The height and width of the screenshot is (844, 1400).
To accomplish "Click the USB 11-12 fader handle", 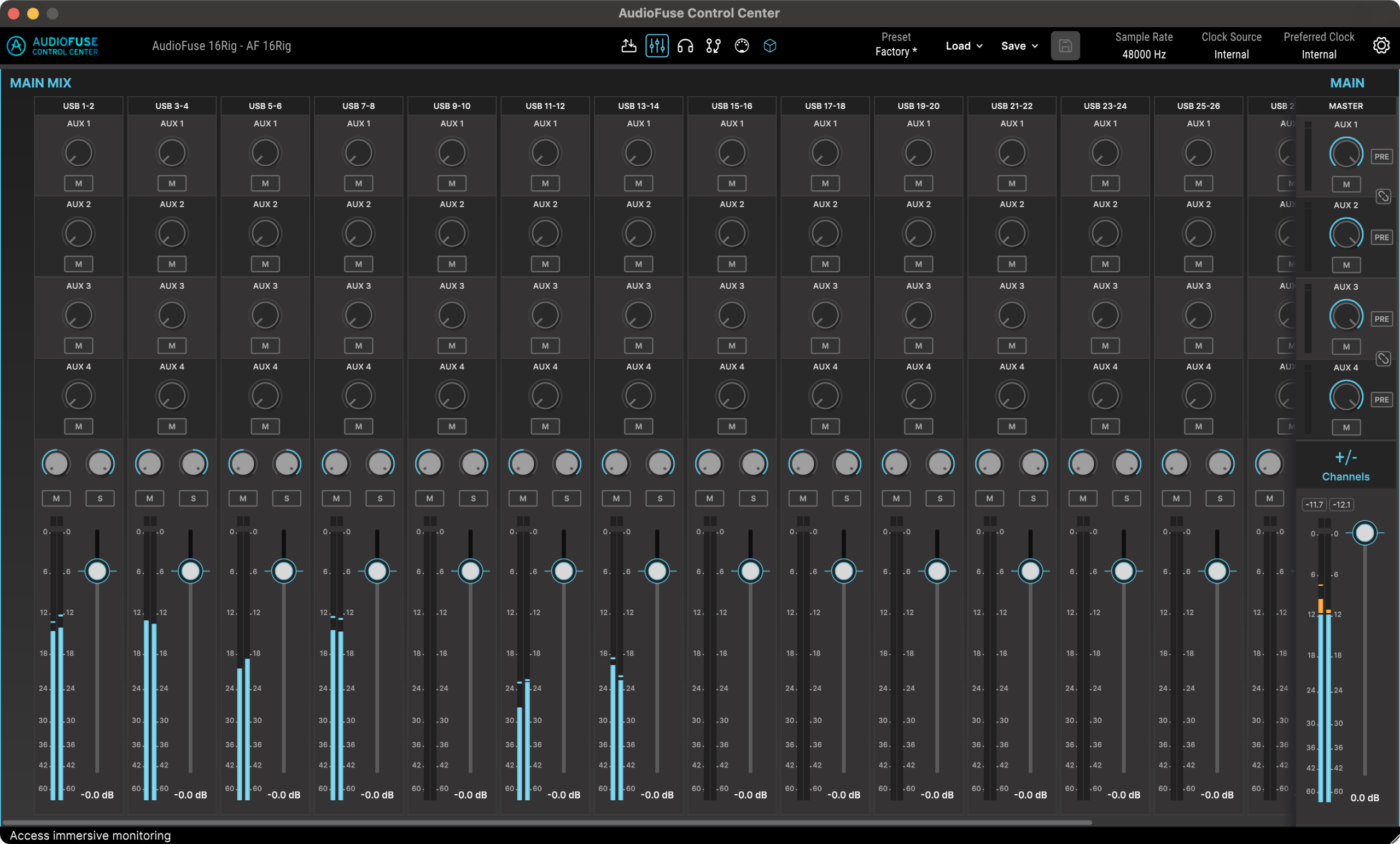I will coord(564,571).
